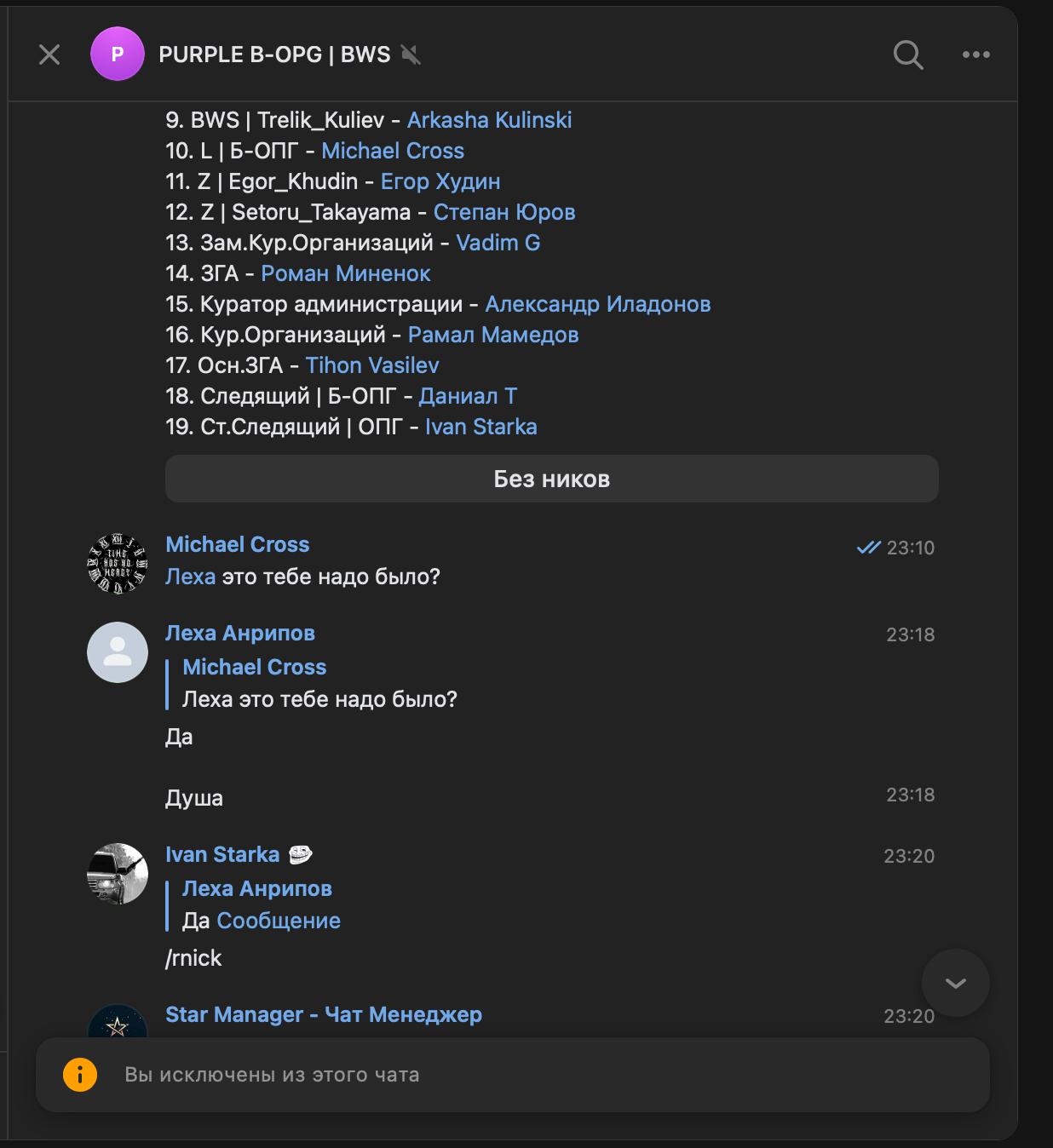
Task: Open the Роман Миненок mention link
Action: click(x=345, y=273)
